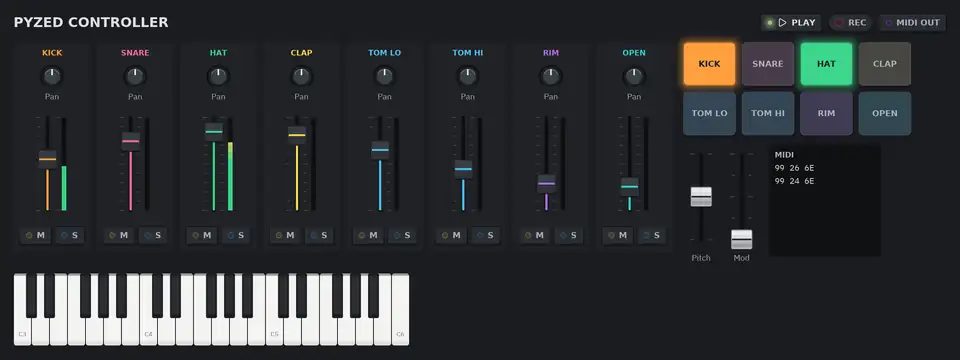Image resolution: width=960 pixels, height=360 pixels.
Task: Click the Pitch wheel slider handle
Action: click(x=701, y=197)
